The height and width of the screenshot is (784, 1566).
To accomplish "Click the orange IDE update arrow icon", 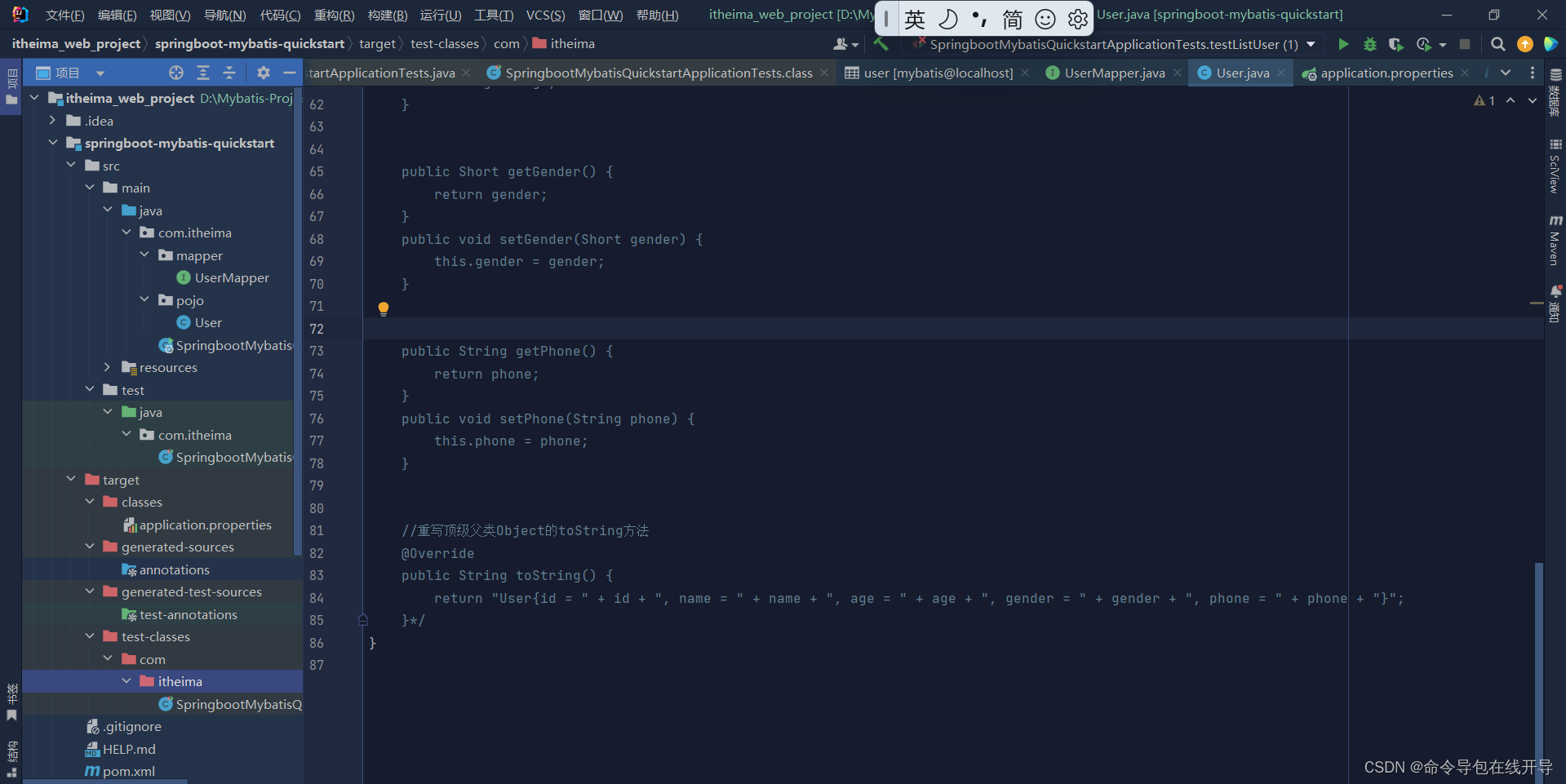I will click(x=1525, y=44).
